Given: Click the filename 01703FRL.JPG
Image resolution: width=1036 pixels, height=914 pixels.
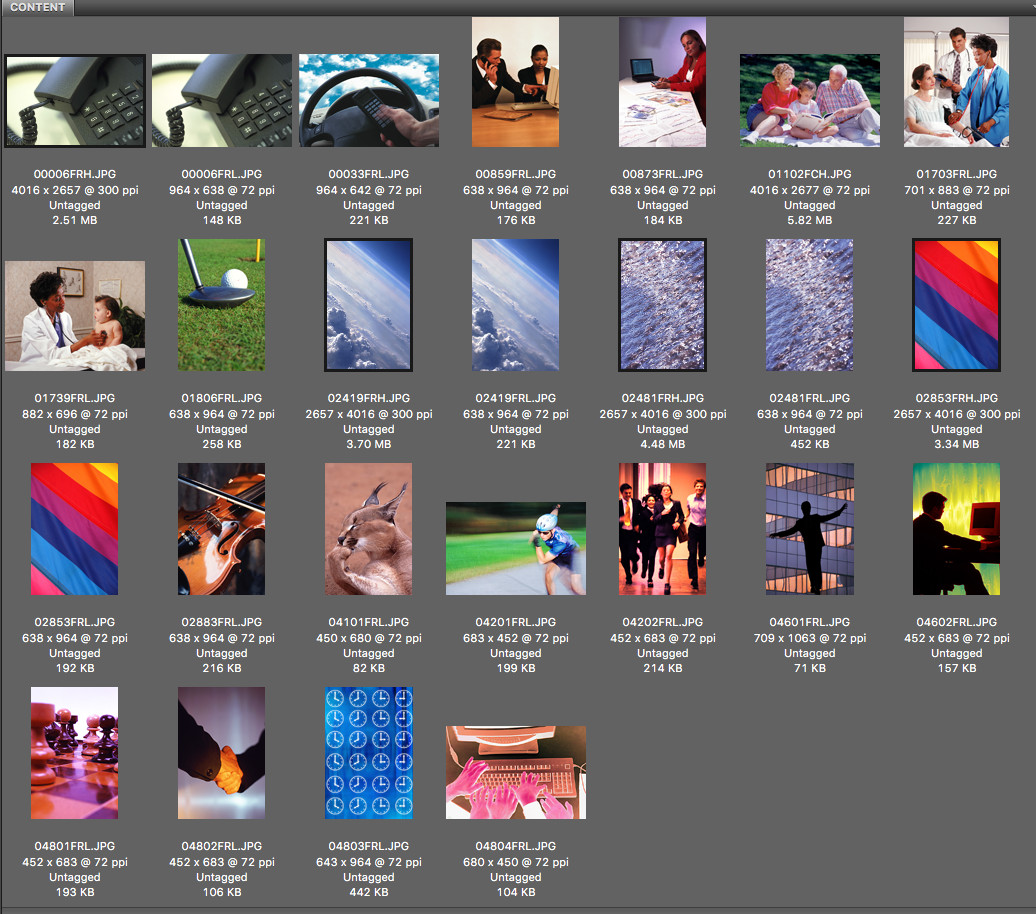Looking at the screenshot, I should [x=956, y=174].
